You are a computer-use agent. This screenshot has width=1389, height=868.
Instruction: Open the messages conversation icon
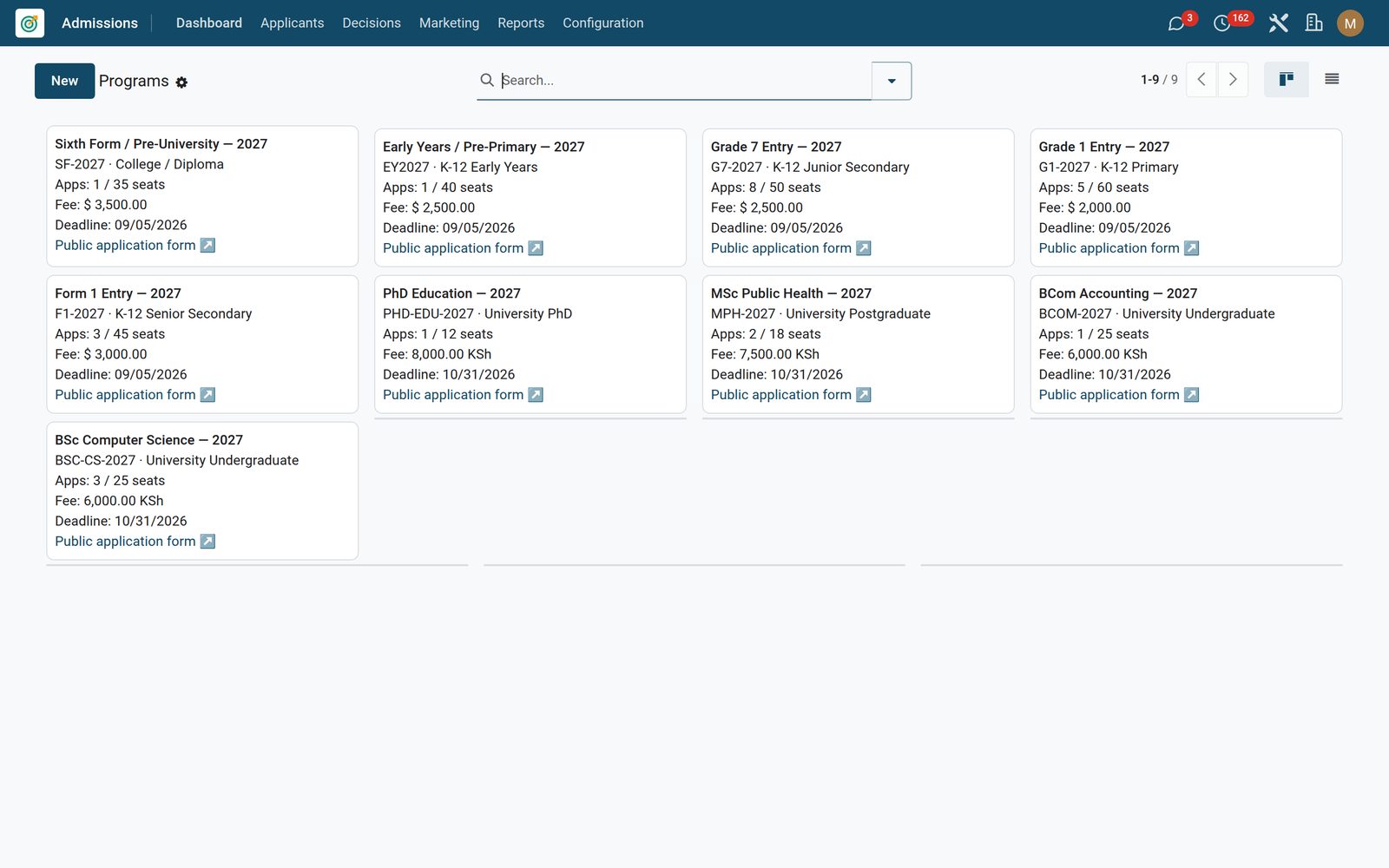tap(1176, 23)
